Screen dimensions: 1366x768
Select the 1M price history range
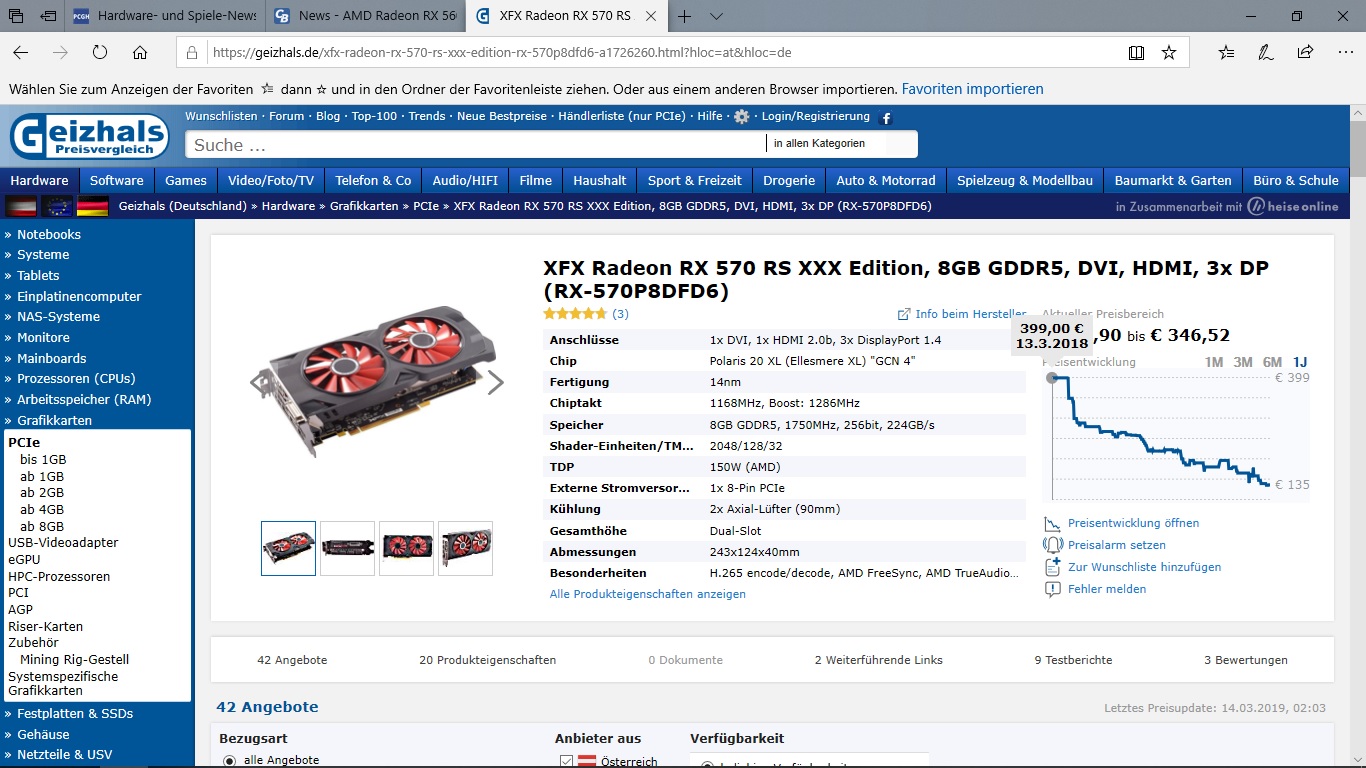coord(1213,362)
